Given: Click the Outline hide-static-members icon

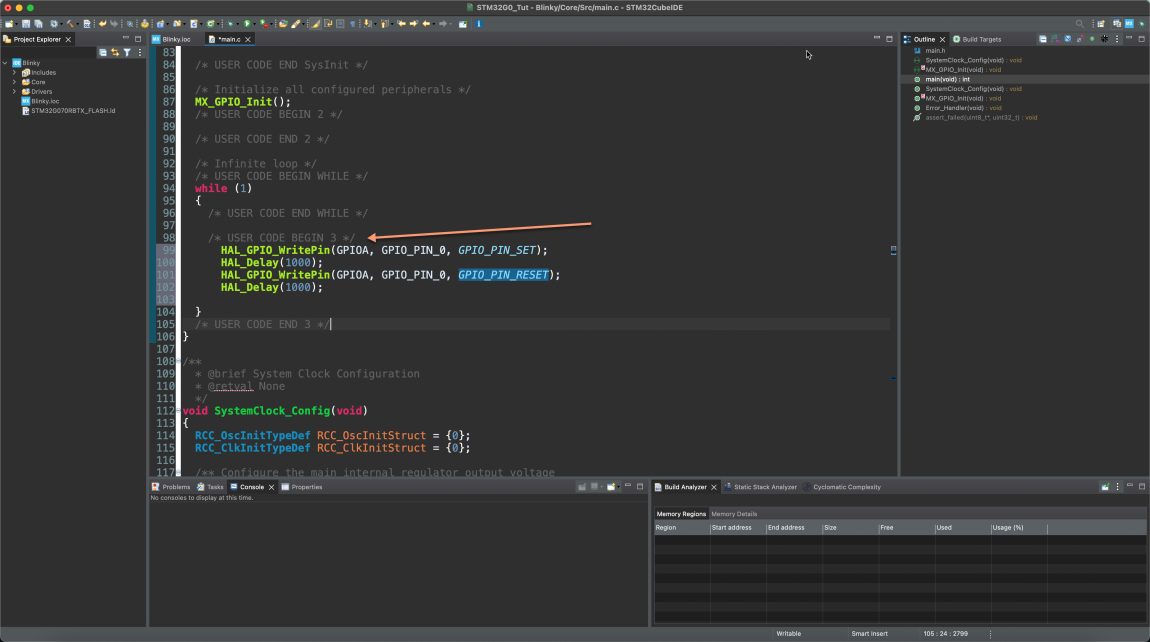Looking at the screenshot, I should [x=1079, y=39].
